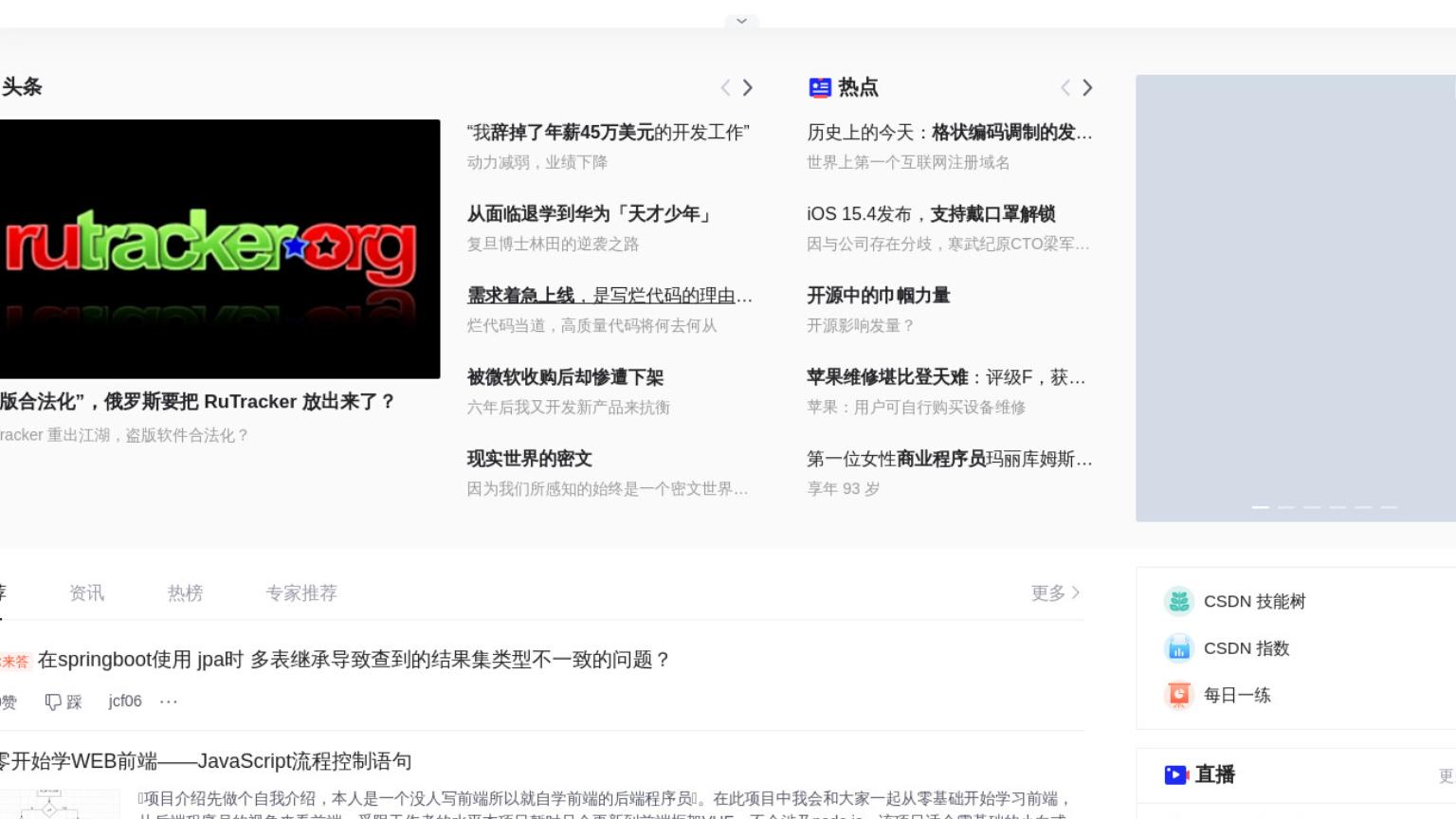
Task: Go to previous 热点 page arrow
Action: 1065,88
